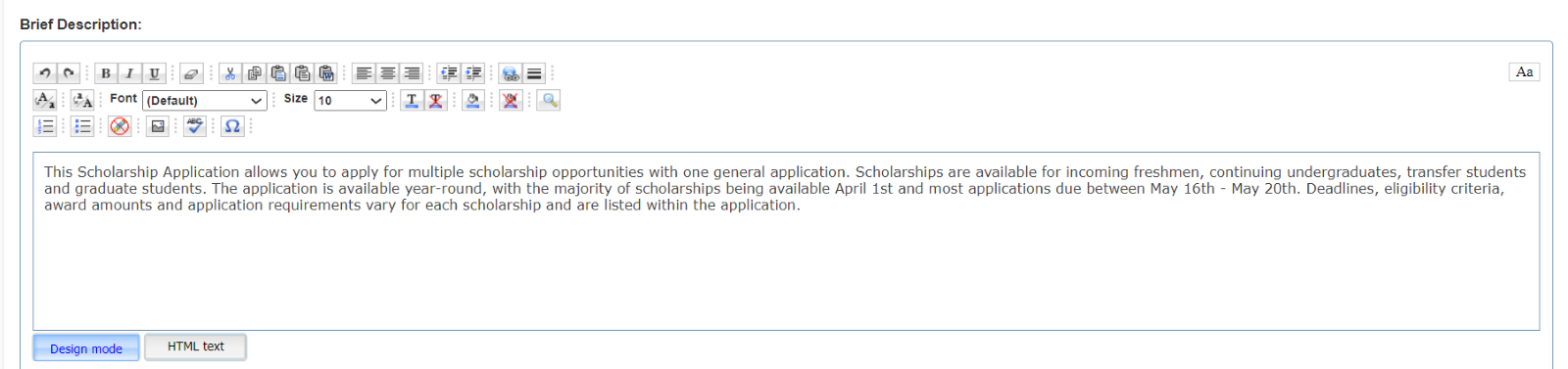This screenshot has height=369, width=1568.
Task: Toggle underline formatting
Action: (x=154, y=73)
